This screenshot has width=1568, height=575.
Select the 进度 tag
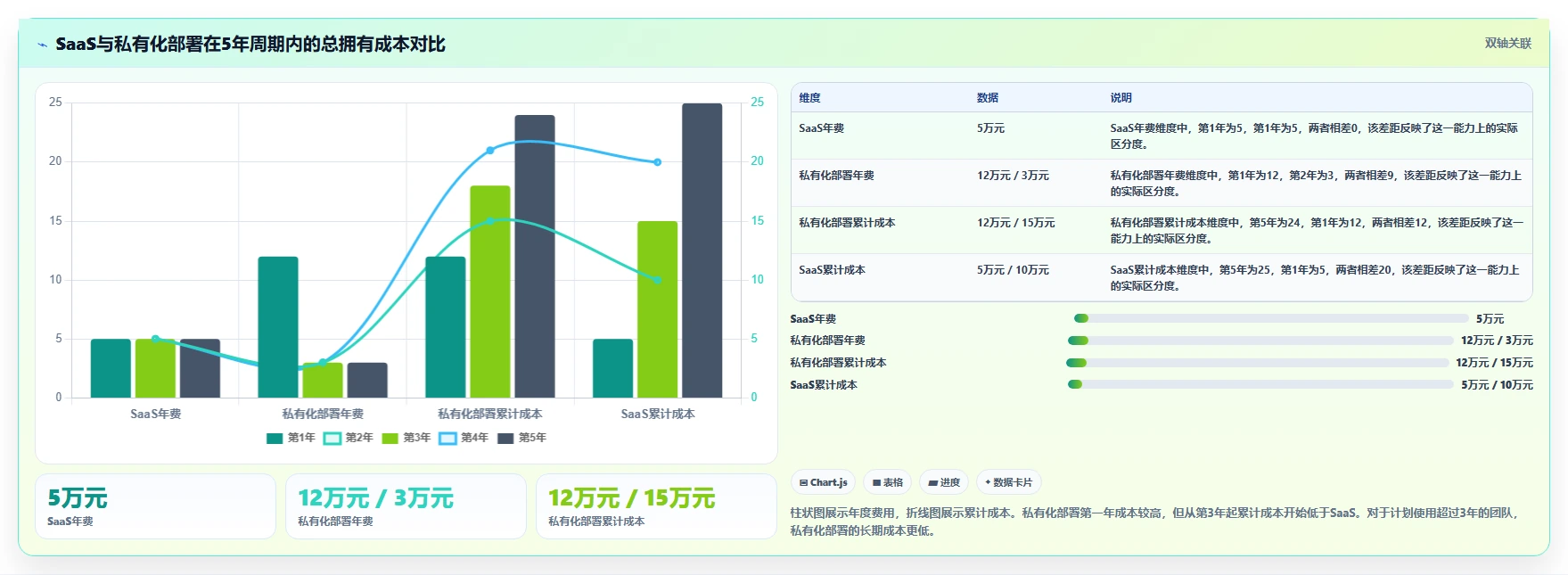(944, 482)
